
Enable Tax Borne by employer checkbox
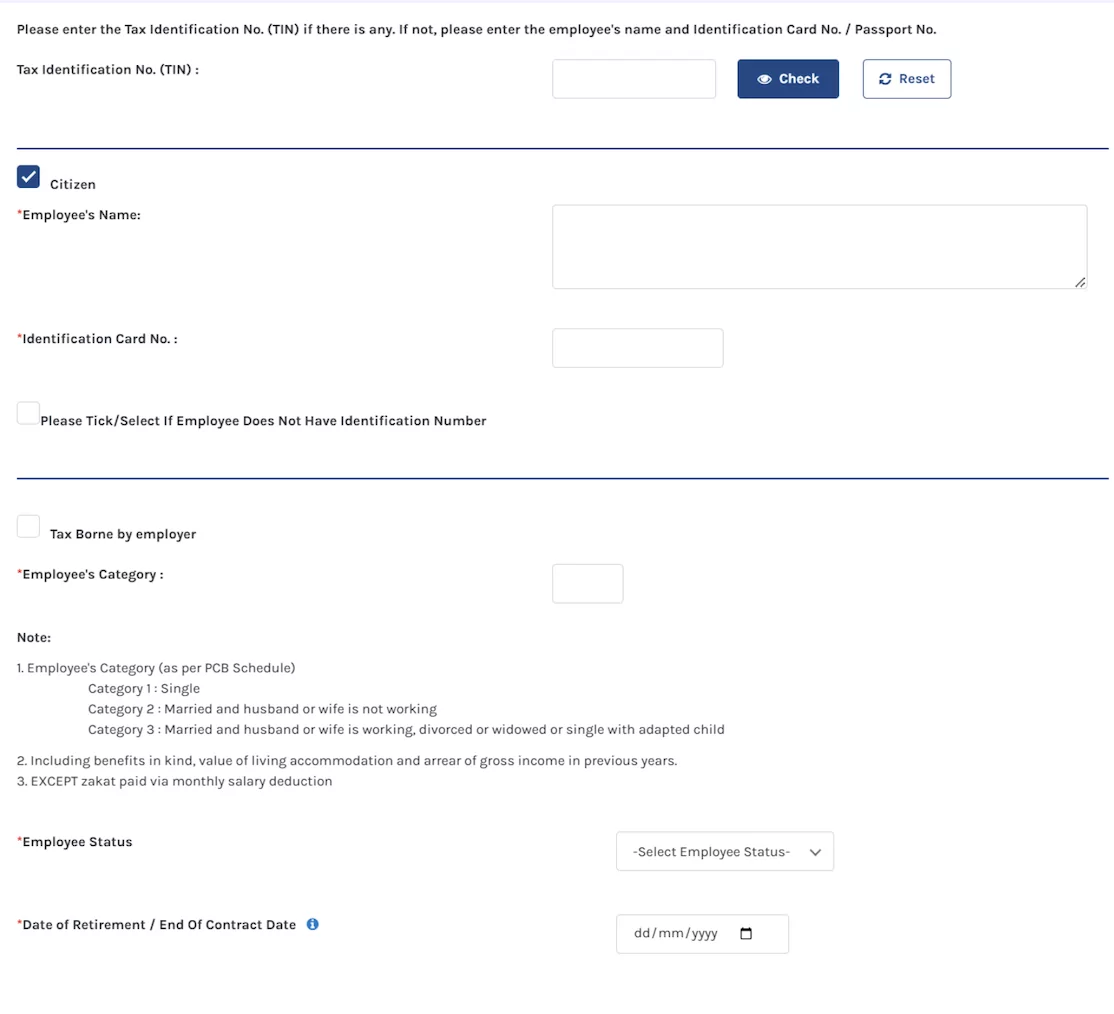click(28, 527)
